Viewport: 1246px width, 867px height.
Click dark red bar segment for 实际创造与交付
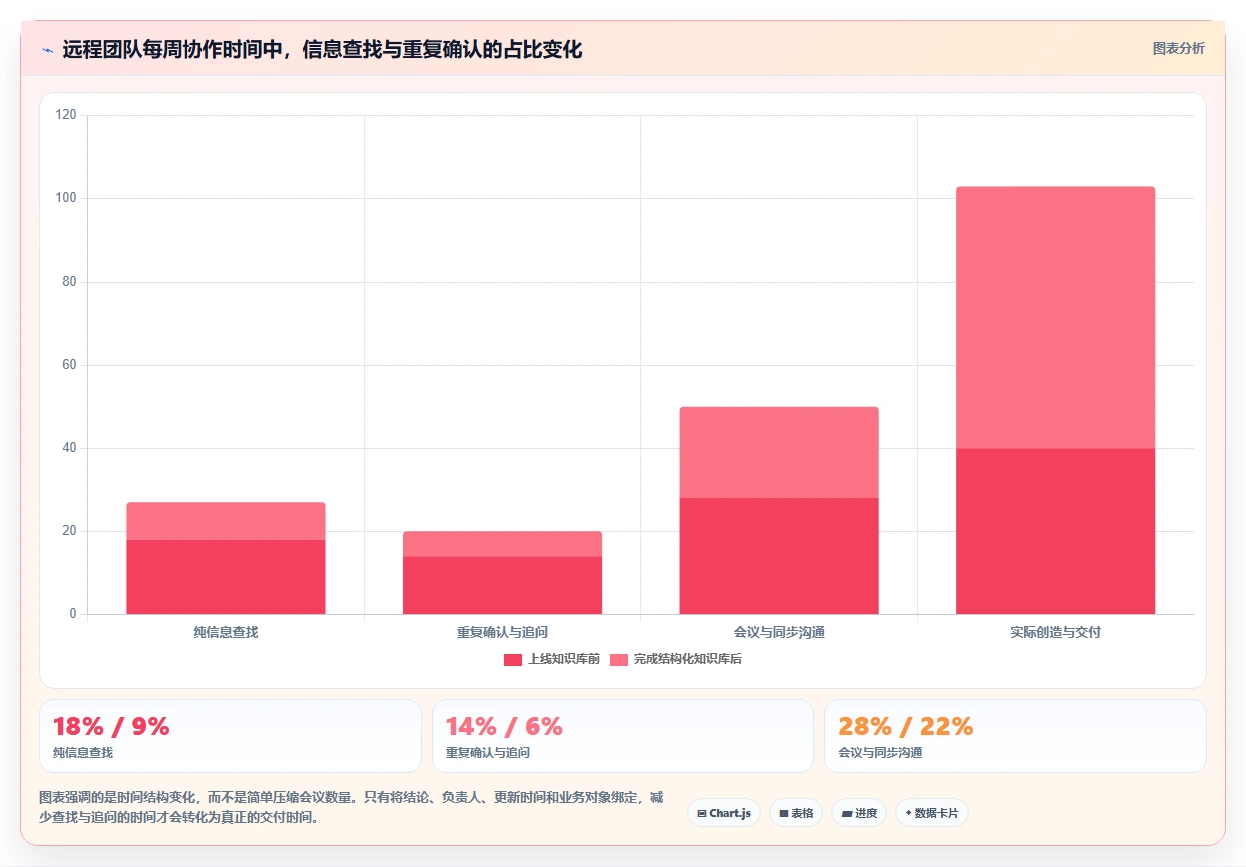click(1055, 531)
